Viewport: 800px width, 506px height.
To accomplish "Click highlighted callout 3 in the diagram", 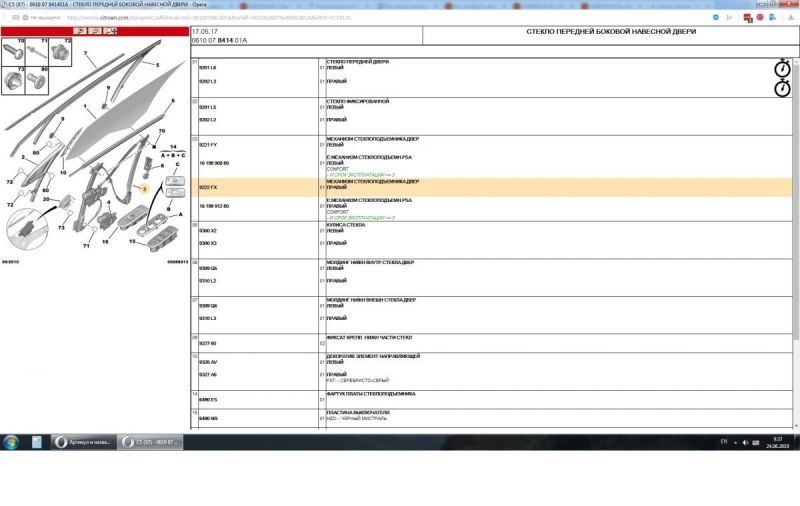I will (143, 188).
